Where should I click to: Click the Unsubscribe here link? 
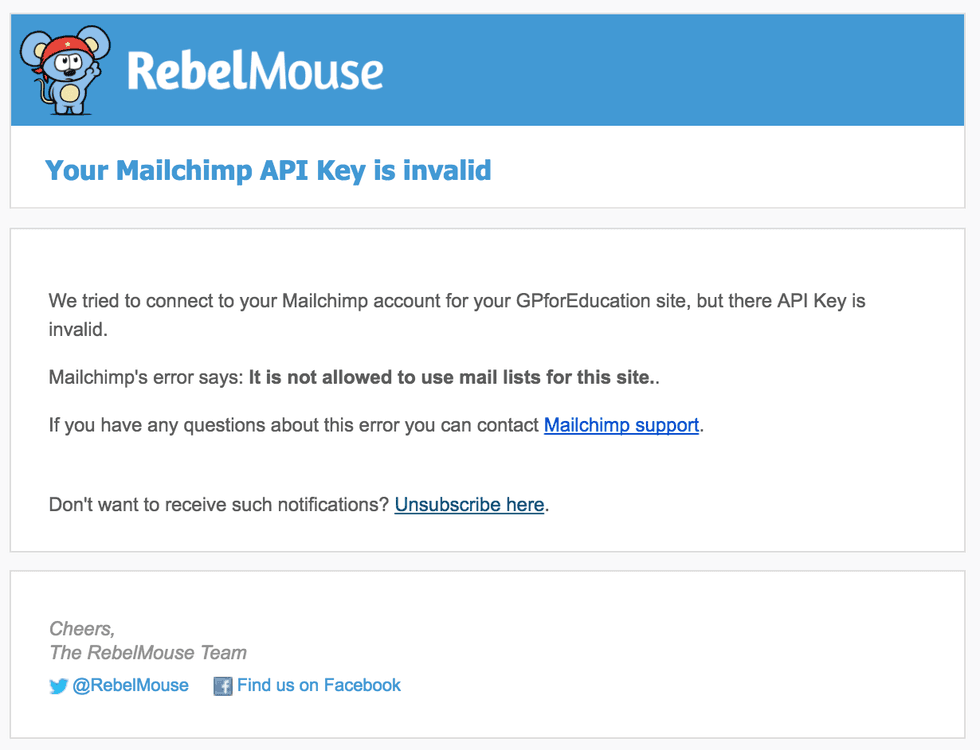click(469, 505)
